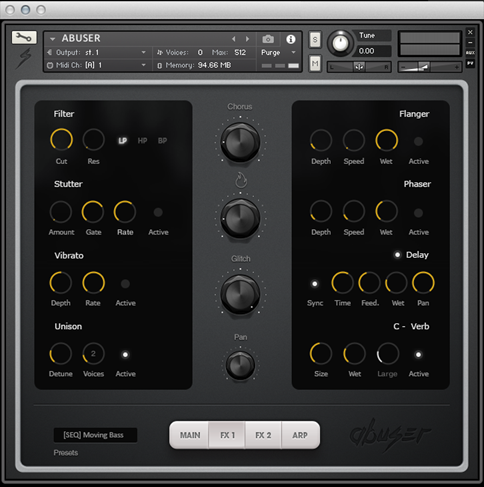Select the LP filter type
Image resolution: width=484 pixels, height=487 pixels.
(x=123, y=141)
